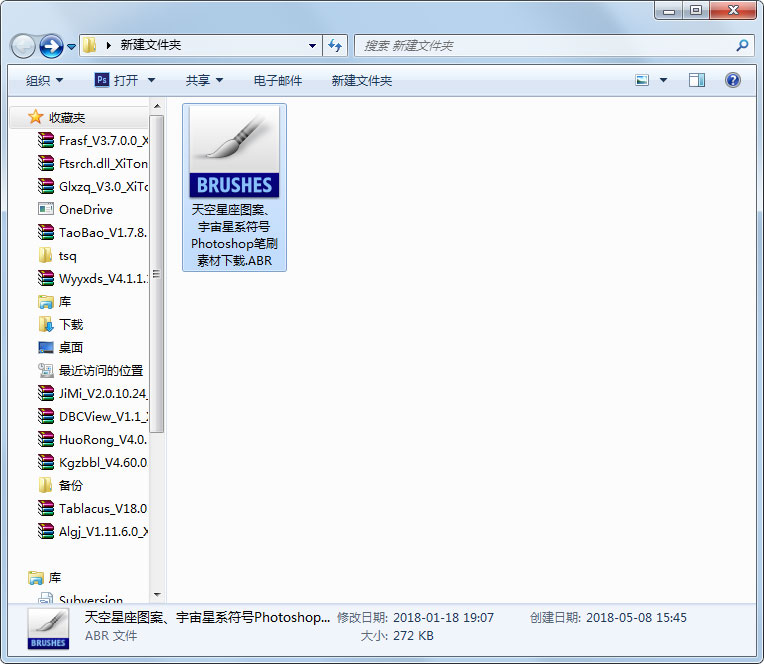The width and height of the screenshot is (764, 664).
Task: Click the blue Help question mark icon
Action: pyautogui.click(x=732, y=80)
